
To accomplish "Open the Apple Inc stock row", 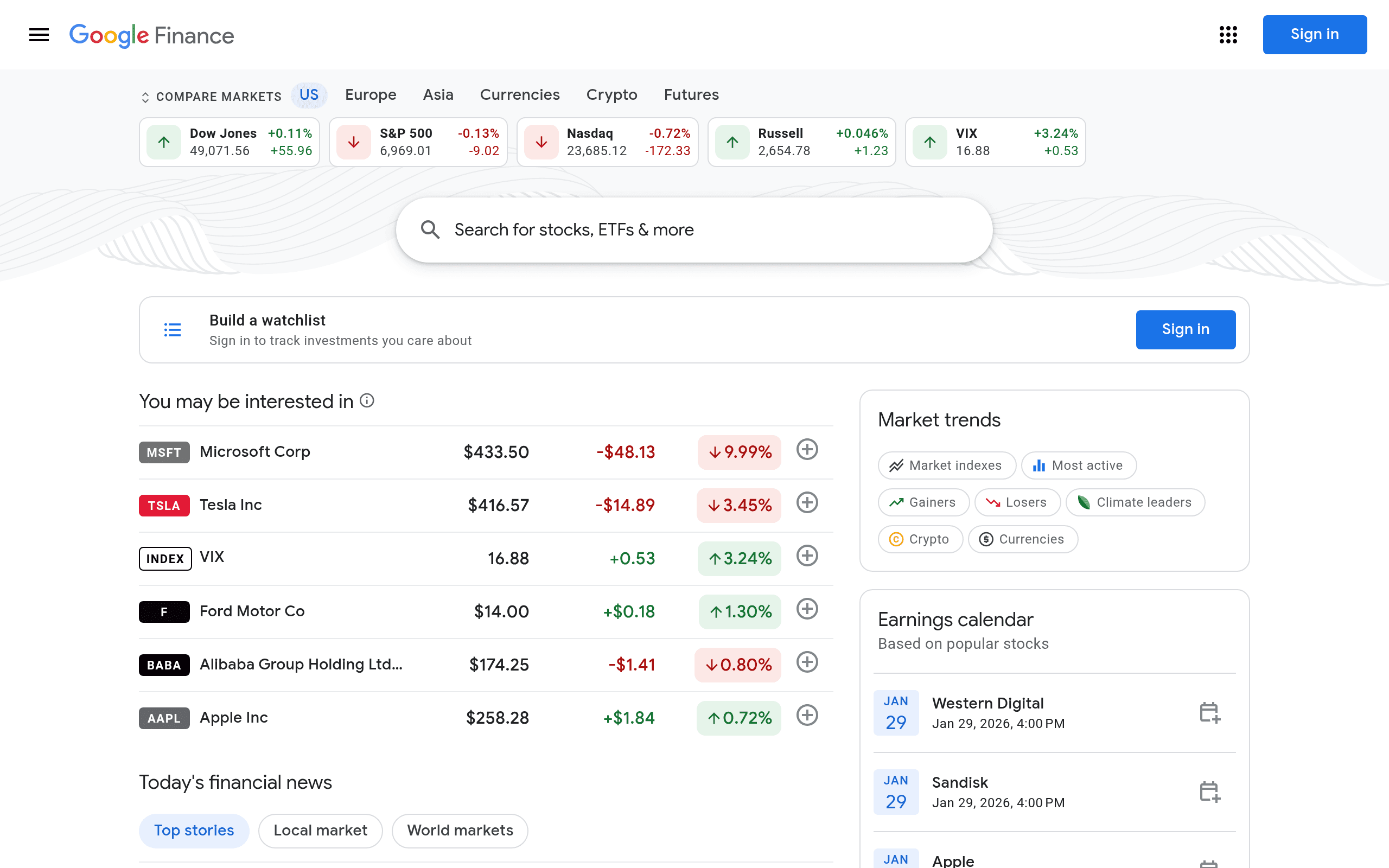I will click(486, 718).
